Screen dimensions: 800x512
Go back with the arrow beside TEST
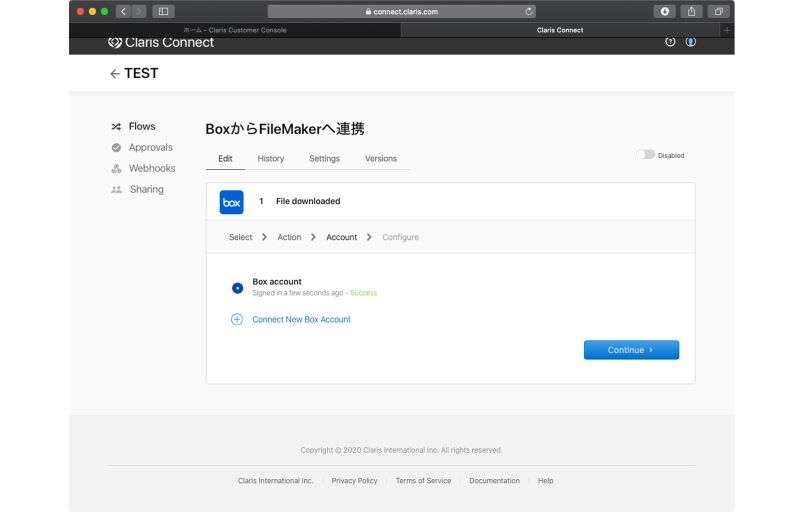115,74
